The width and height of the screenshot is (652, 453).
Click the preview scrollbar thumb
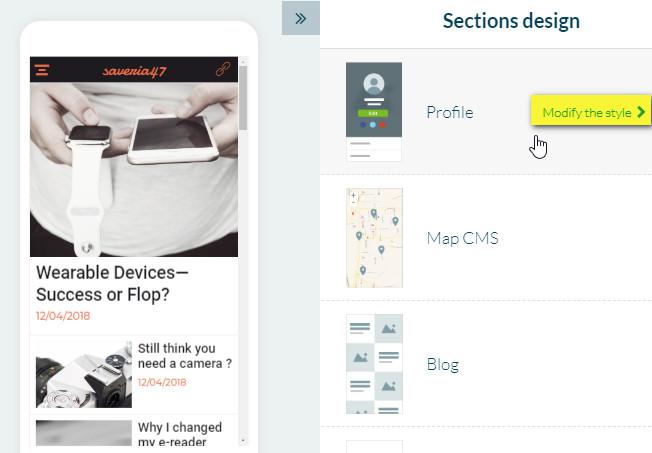pos(243,100)
